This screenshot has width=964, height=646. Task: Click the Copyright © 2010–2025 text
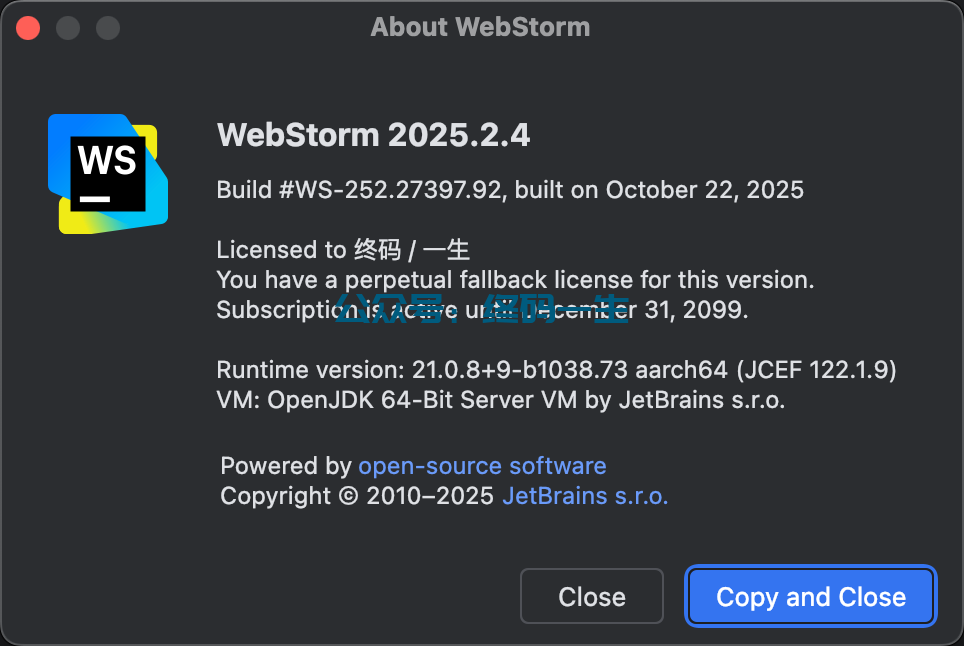click(x=357, y=496)
